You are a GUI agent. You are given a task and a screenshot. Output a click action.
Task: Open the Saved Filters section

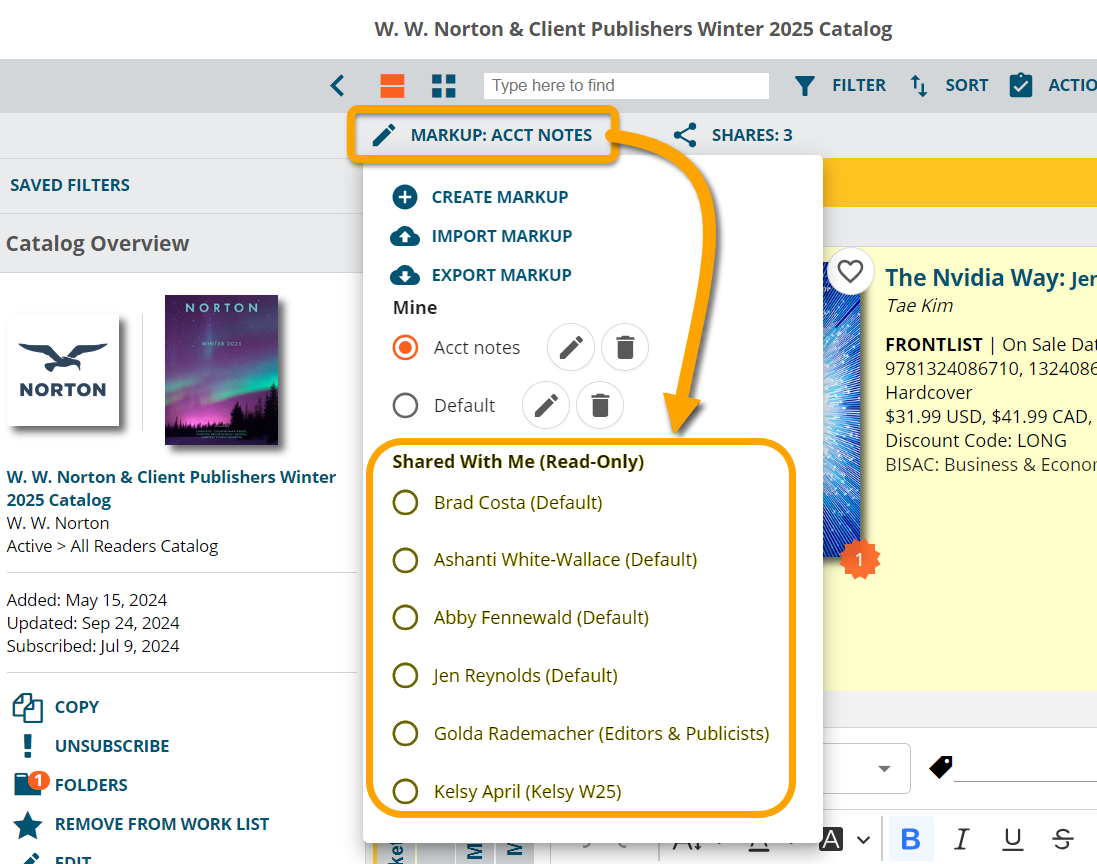[x=70, y=185]
